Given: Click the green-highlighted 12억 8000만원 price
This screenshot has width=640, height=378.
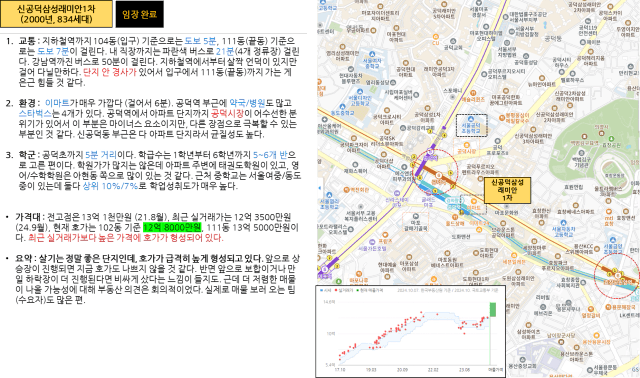Looking at the screenshot, I should pos(172,227).
